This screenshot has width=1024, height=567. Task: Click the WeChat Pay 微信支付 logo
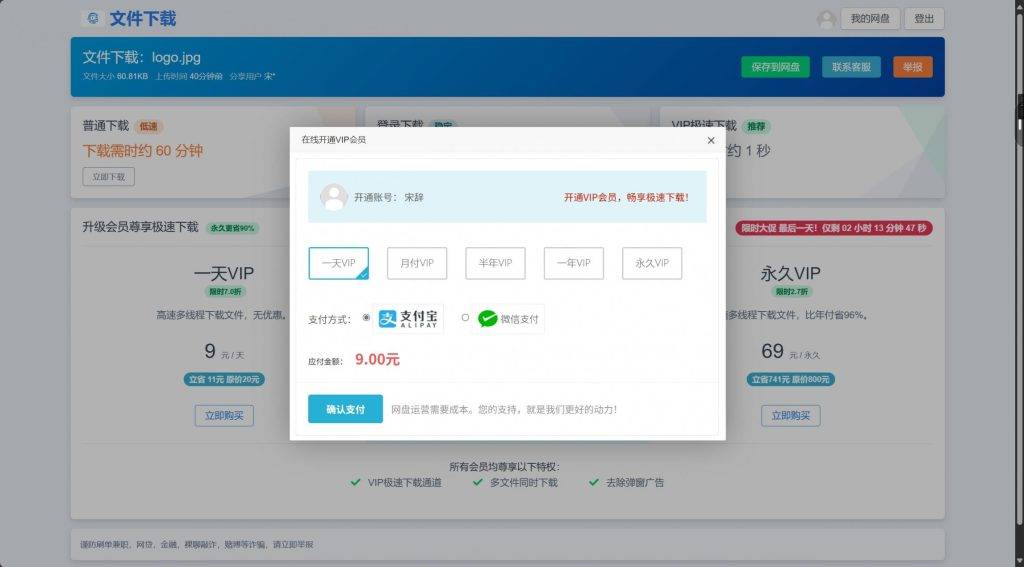508,319
